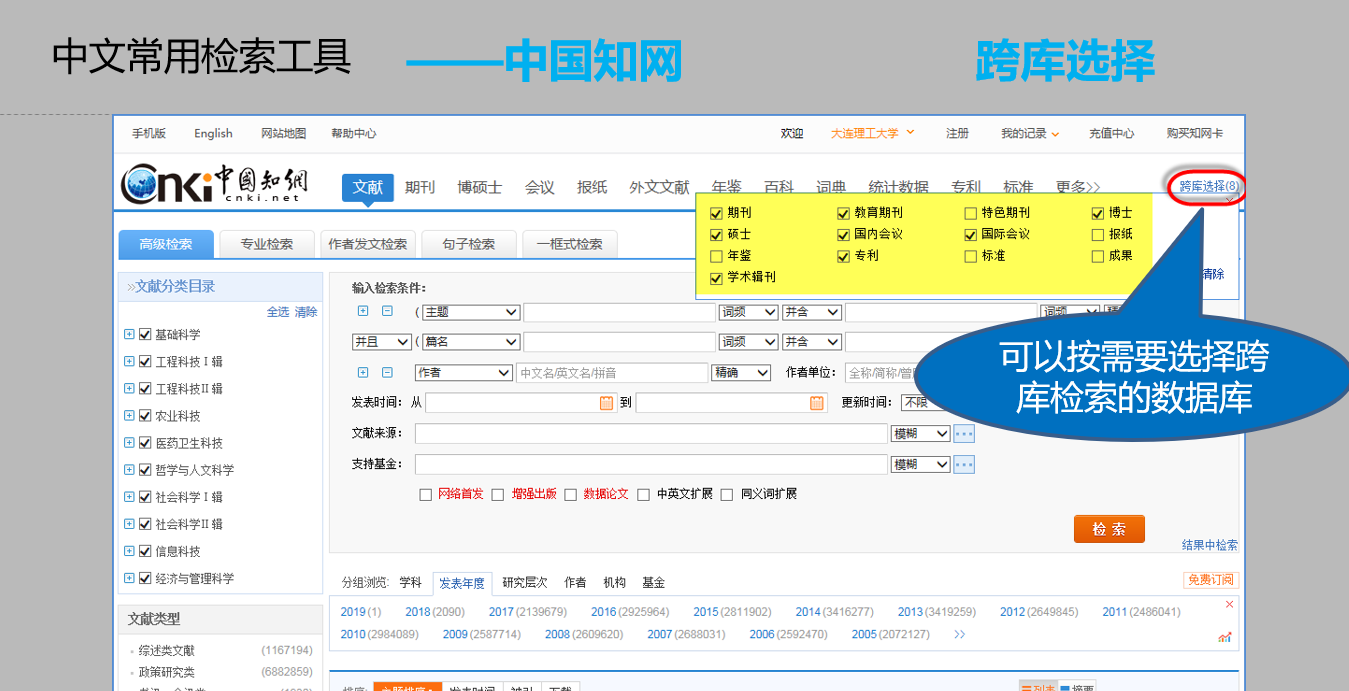Viewport: 1349px width, 691px height.
Task: Select 发表年度 grouping tab
Action: pos(462,583)
